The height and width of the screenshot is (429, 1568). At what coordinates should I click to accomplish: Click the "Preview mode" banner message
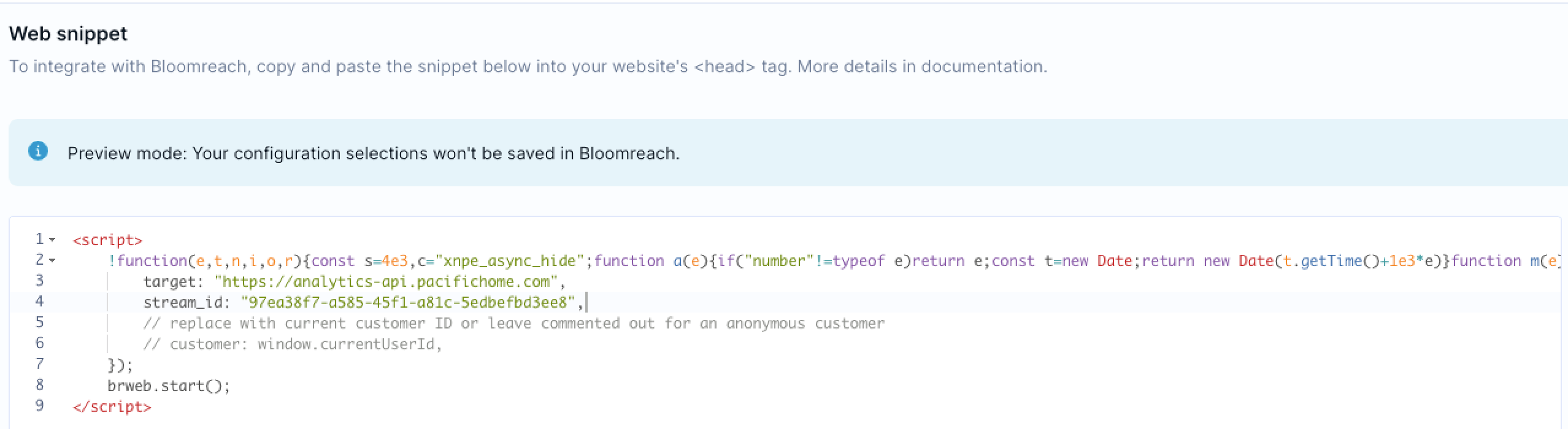(374, 153)
